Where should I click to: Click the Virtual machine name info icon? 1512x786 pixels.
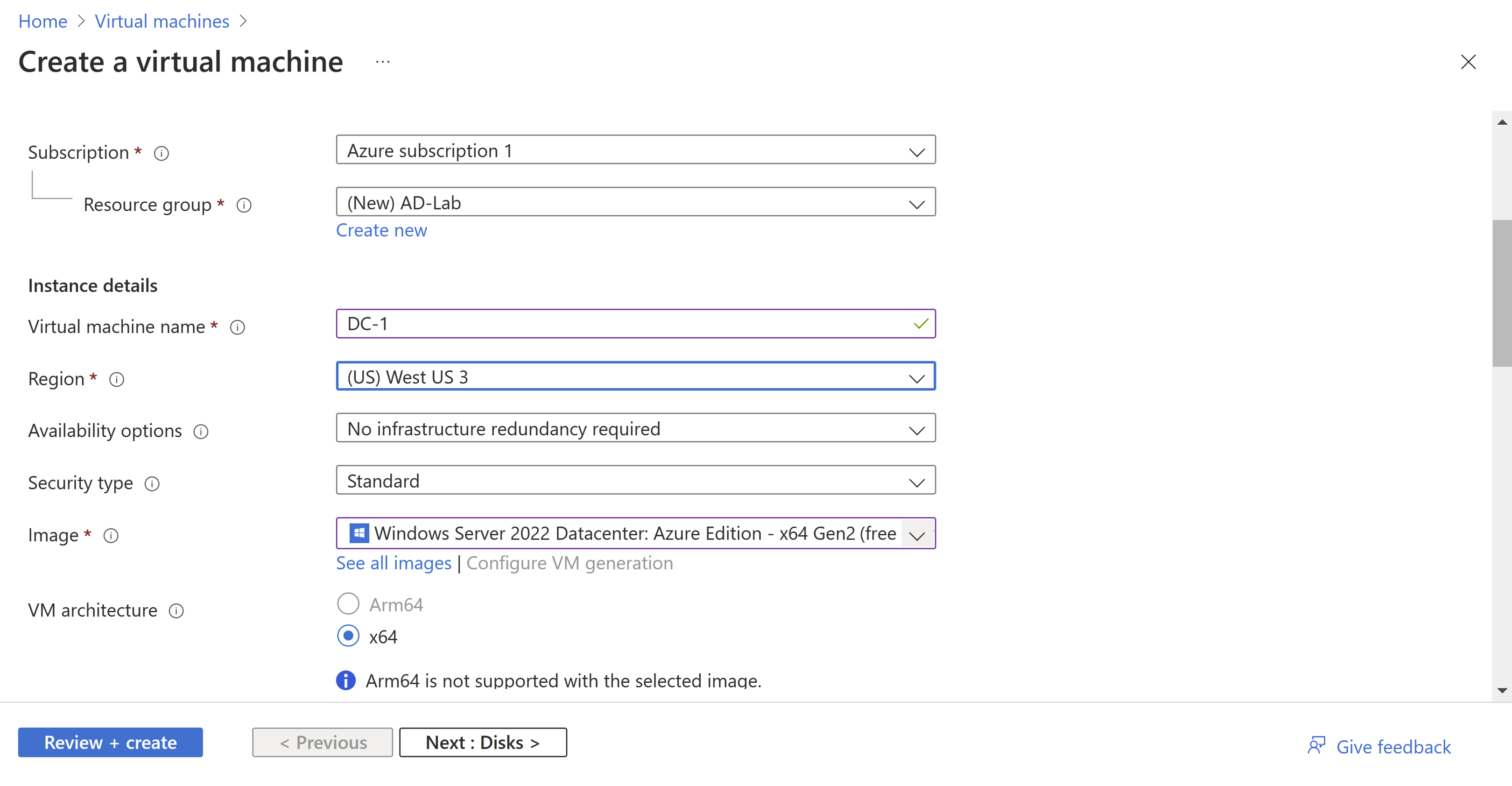tap(237, 327)
